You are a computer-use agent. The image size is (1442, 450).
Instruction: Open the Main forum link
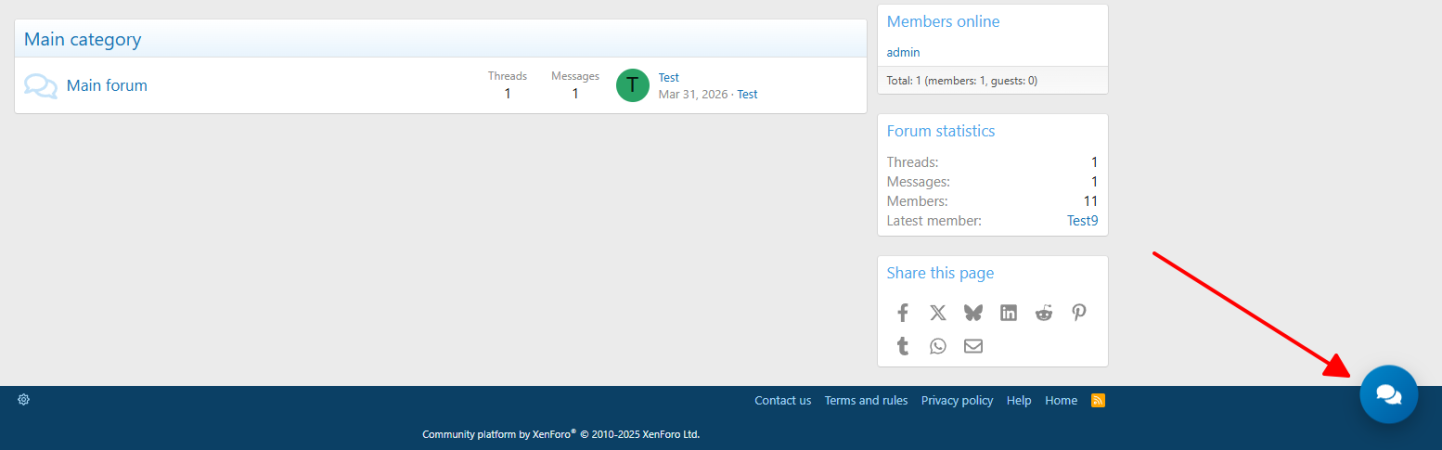(107, 86)
